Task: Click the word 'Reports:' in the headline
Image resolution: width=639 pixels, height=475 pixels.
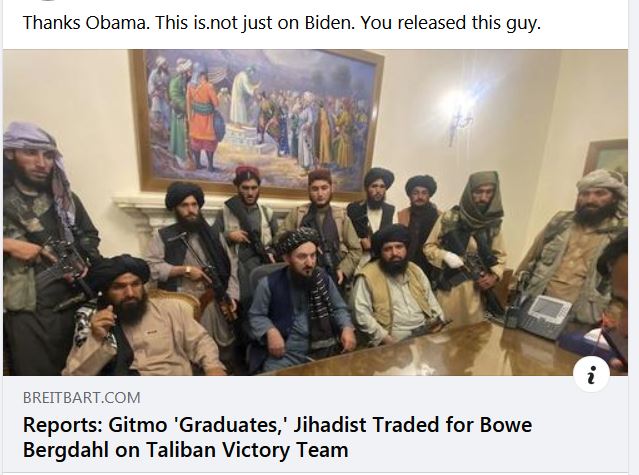Action: [x=62, y=424]
